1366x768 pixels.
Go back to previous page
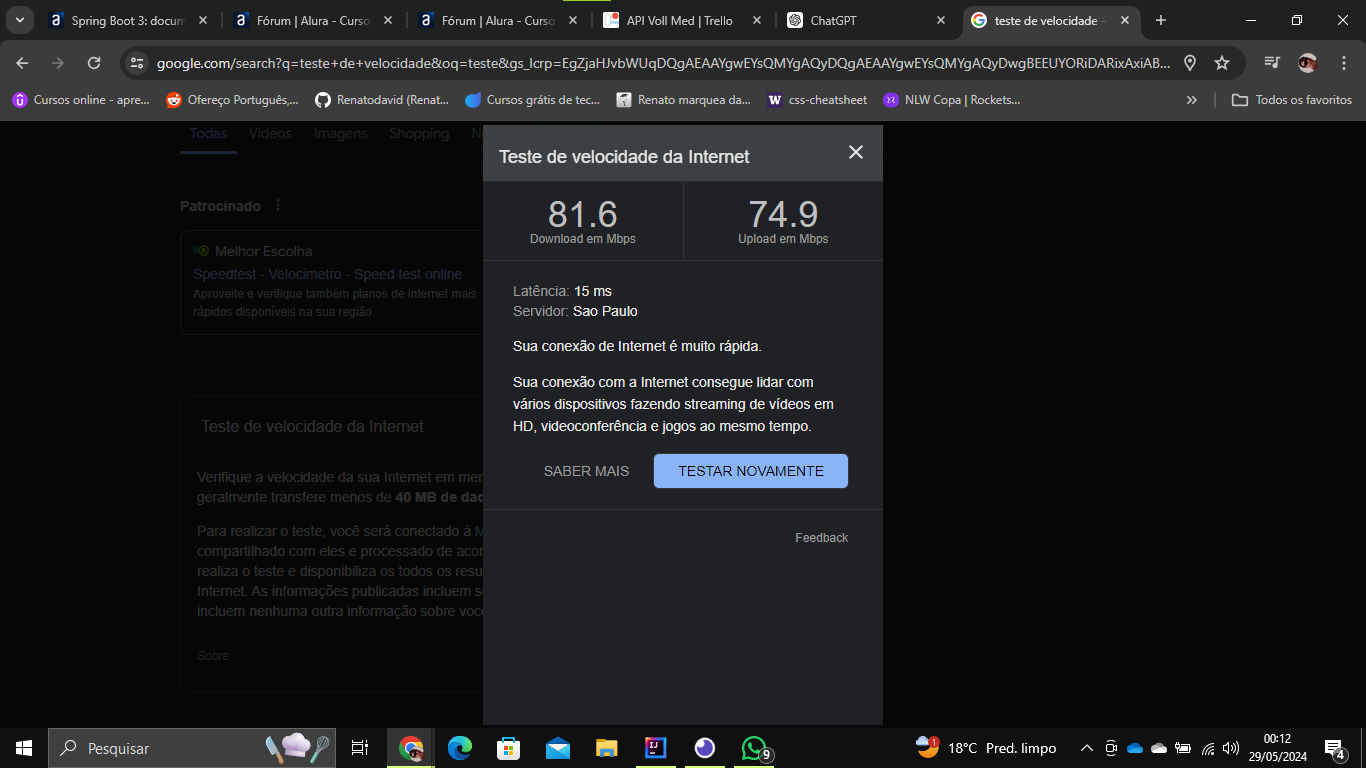[22, 63]
